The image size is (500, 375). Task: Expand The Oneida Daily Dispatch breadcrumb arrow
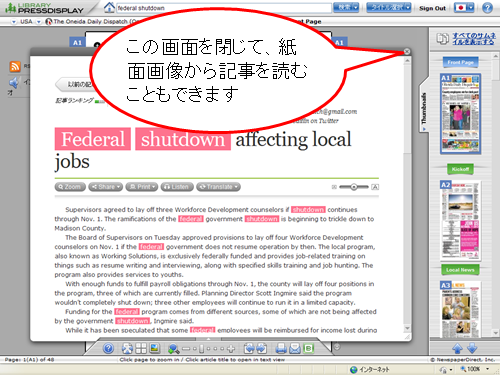pos(39,22)
